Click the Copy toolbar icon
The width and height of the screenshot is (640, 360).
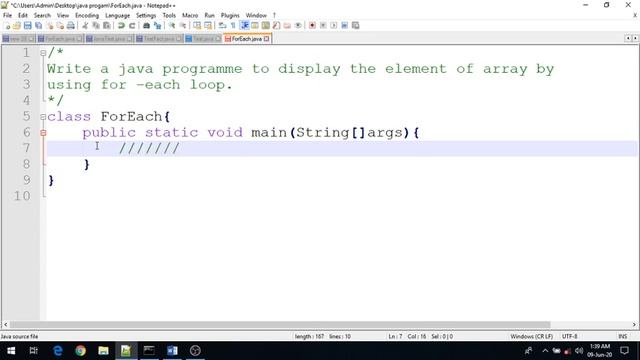[x=96, y=26]
